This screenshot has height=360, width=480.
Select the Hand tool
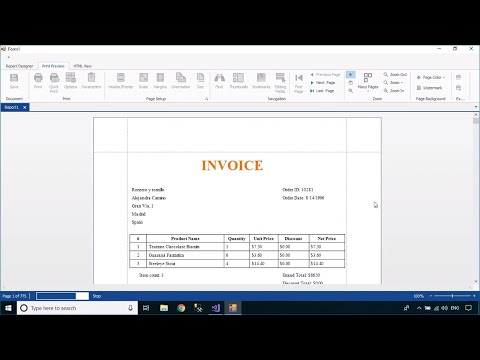pos(351,83)
